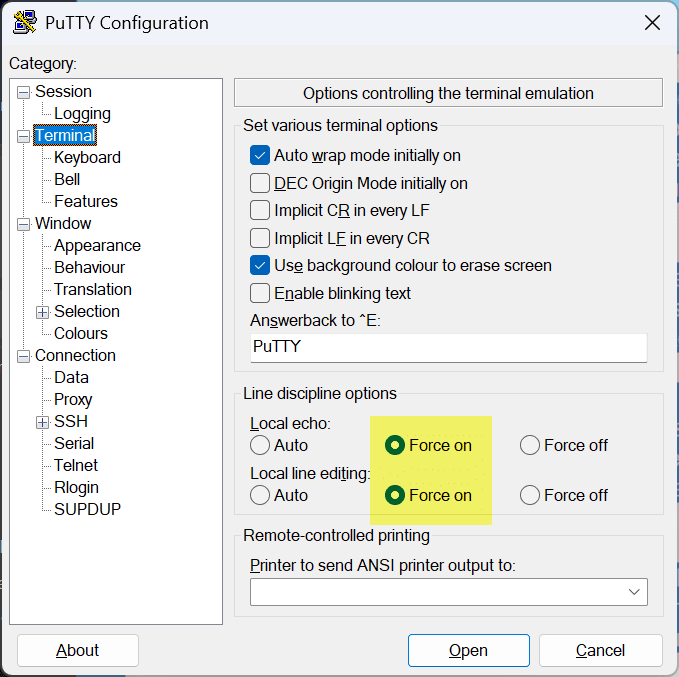Image resolution: width=679 pixels, height=677 pixels.
Task: Expand the Selection tree node
Action: pos(43,312)
